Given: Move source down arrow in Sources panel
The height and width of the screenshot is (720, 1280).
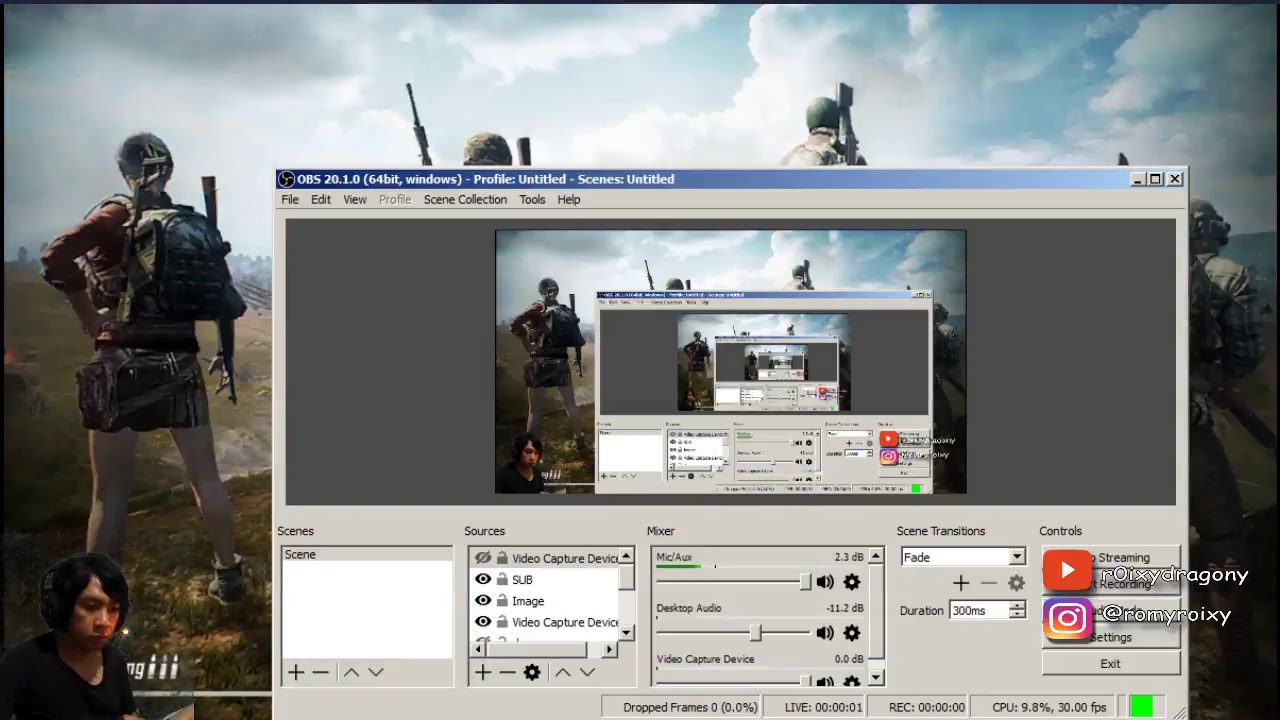Looking at the screenshot, I should tap(587, 672).
